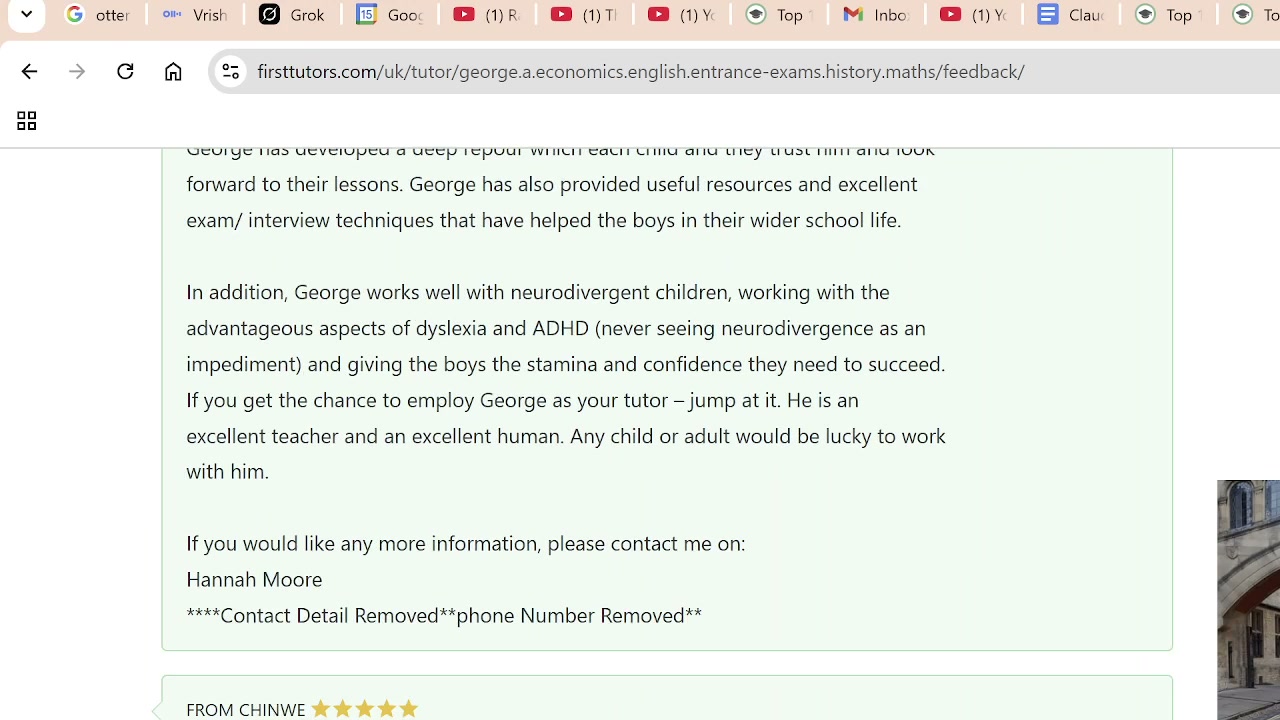Open the tab search dropdown arrow

(x=27, y=15)
